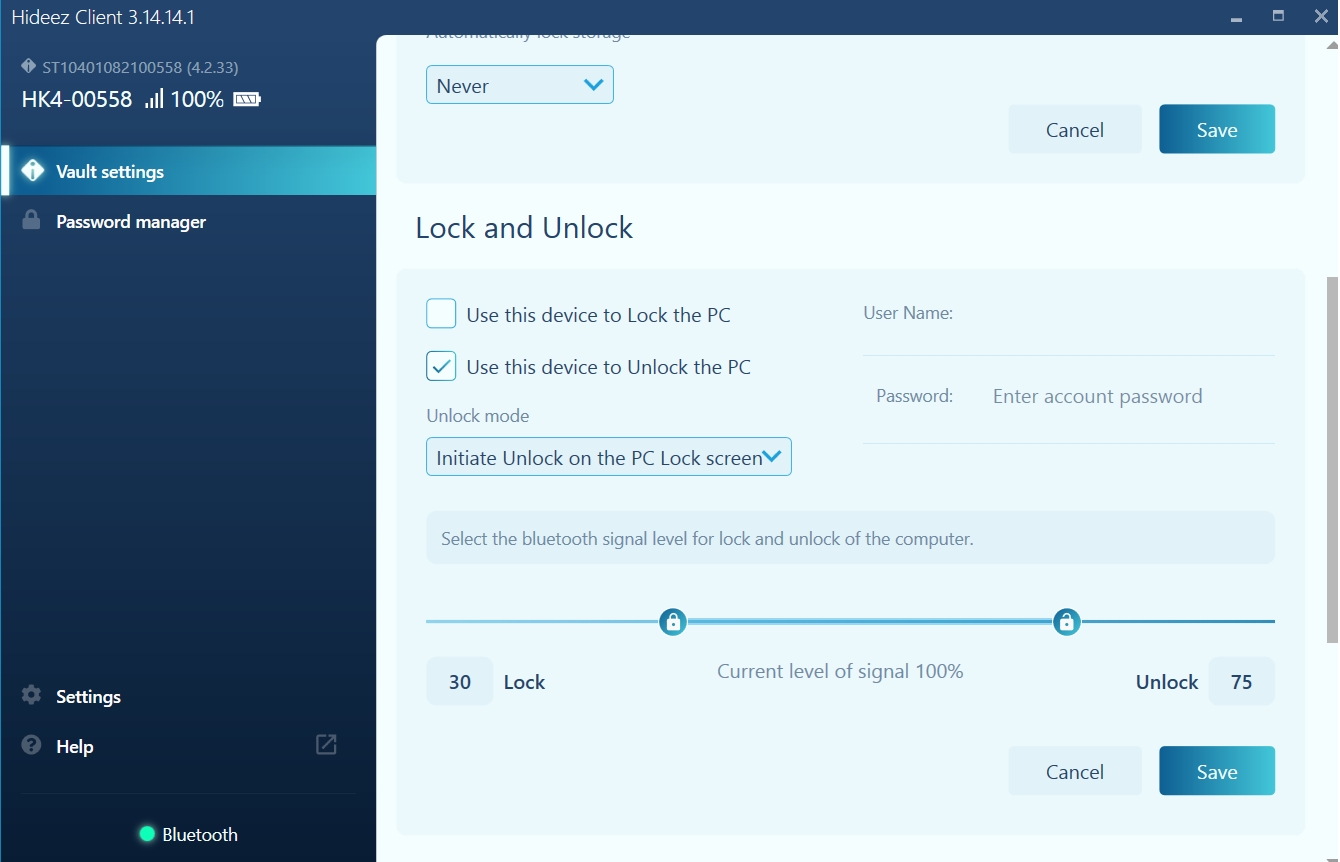Click the Unlock threshold slider handle
The image size is (1340, 862).
pyautogui.click(x=1067, y=622)
